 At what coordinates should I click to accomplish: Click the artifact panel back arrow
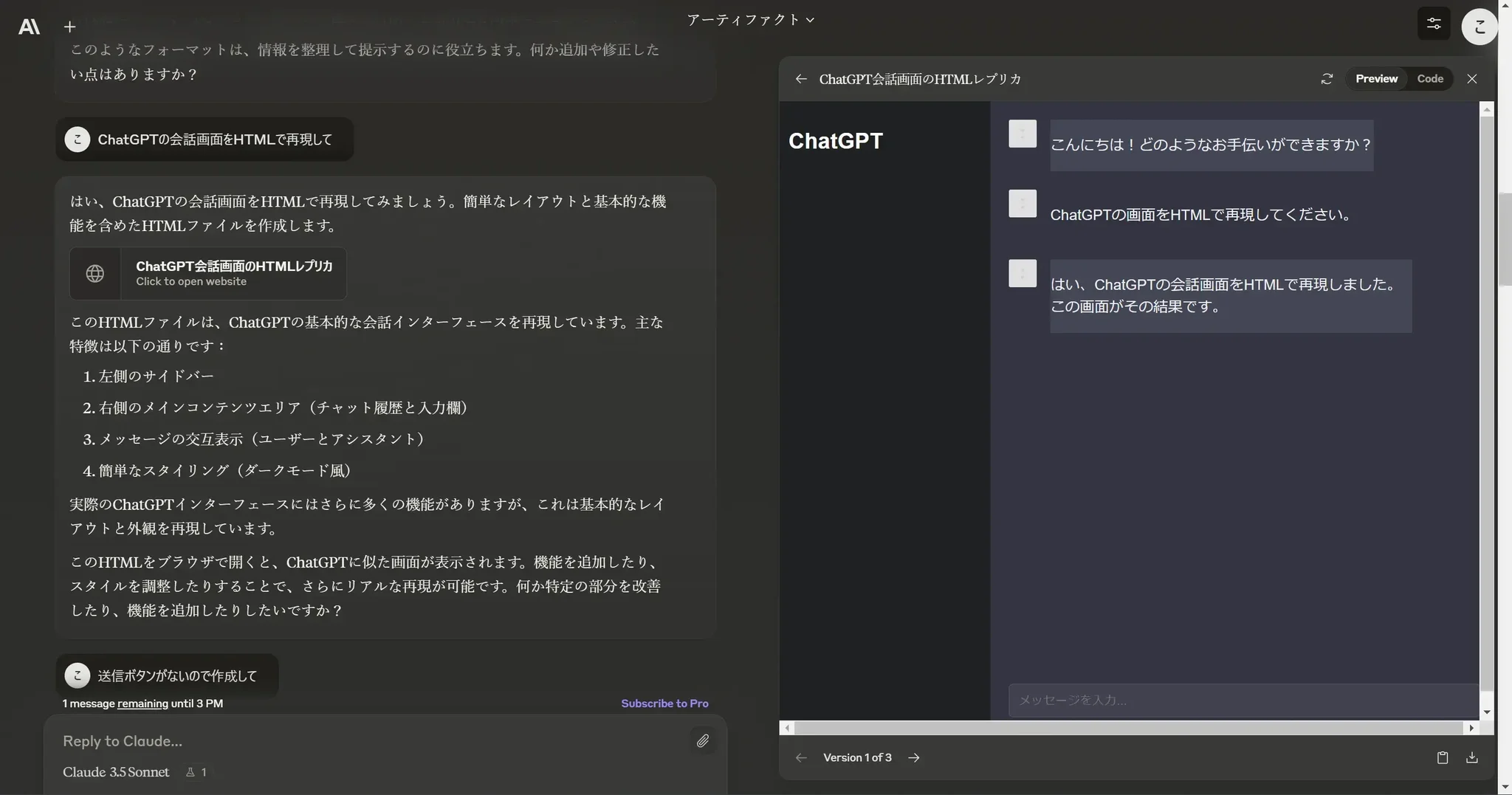click(801, 79)
